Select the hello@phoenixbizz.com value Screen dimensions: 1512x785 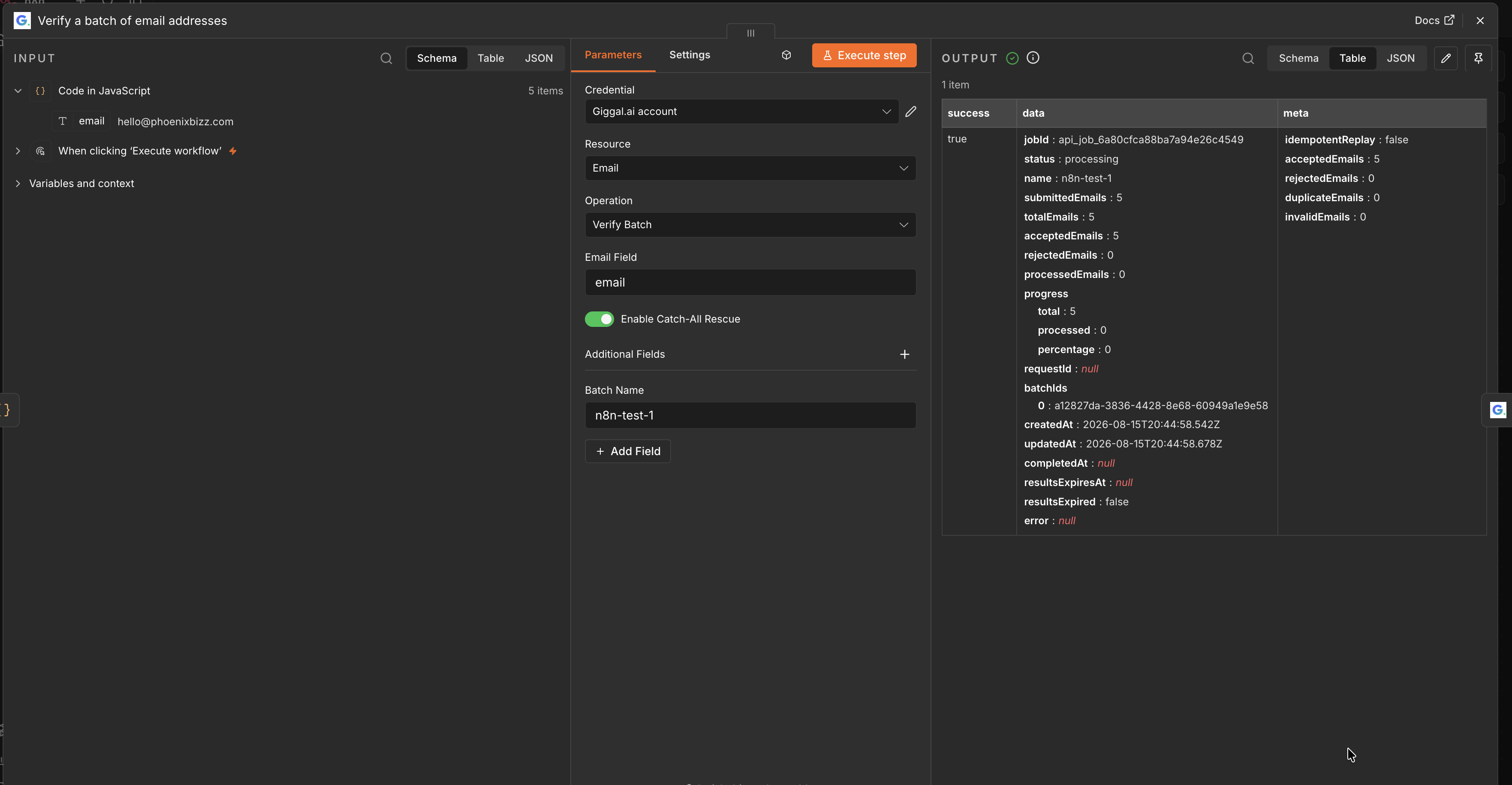(175, 121)
